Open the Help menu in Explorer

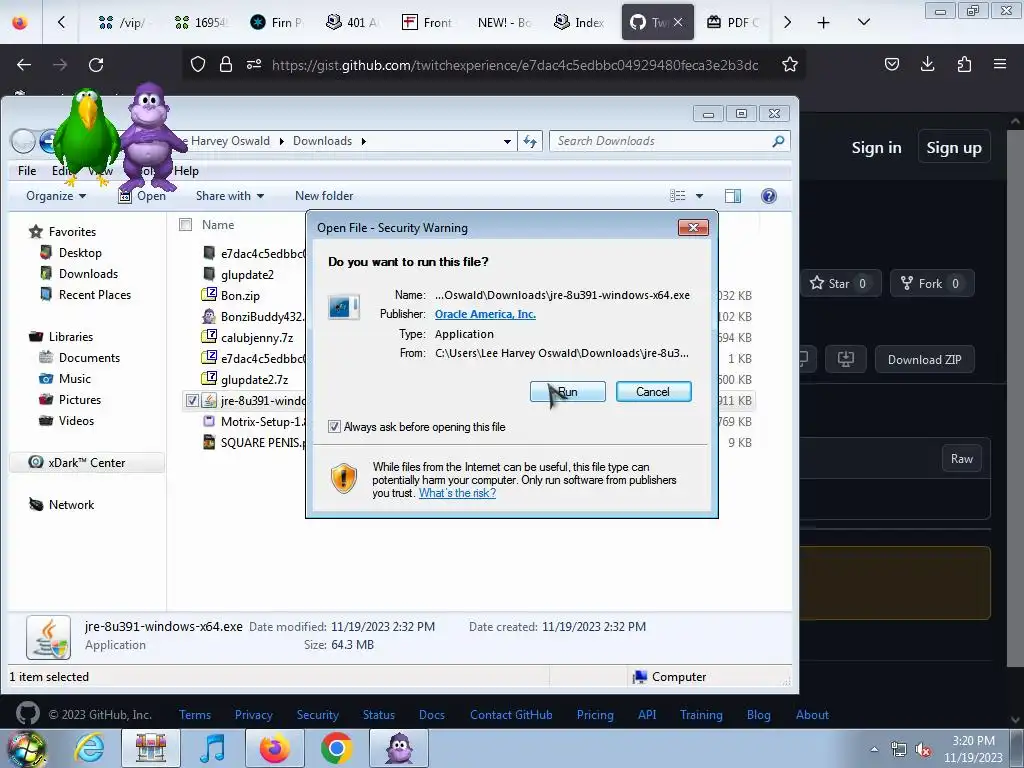tap(186, 170)
